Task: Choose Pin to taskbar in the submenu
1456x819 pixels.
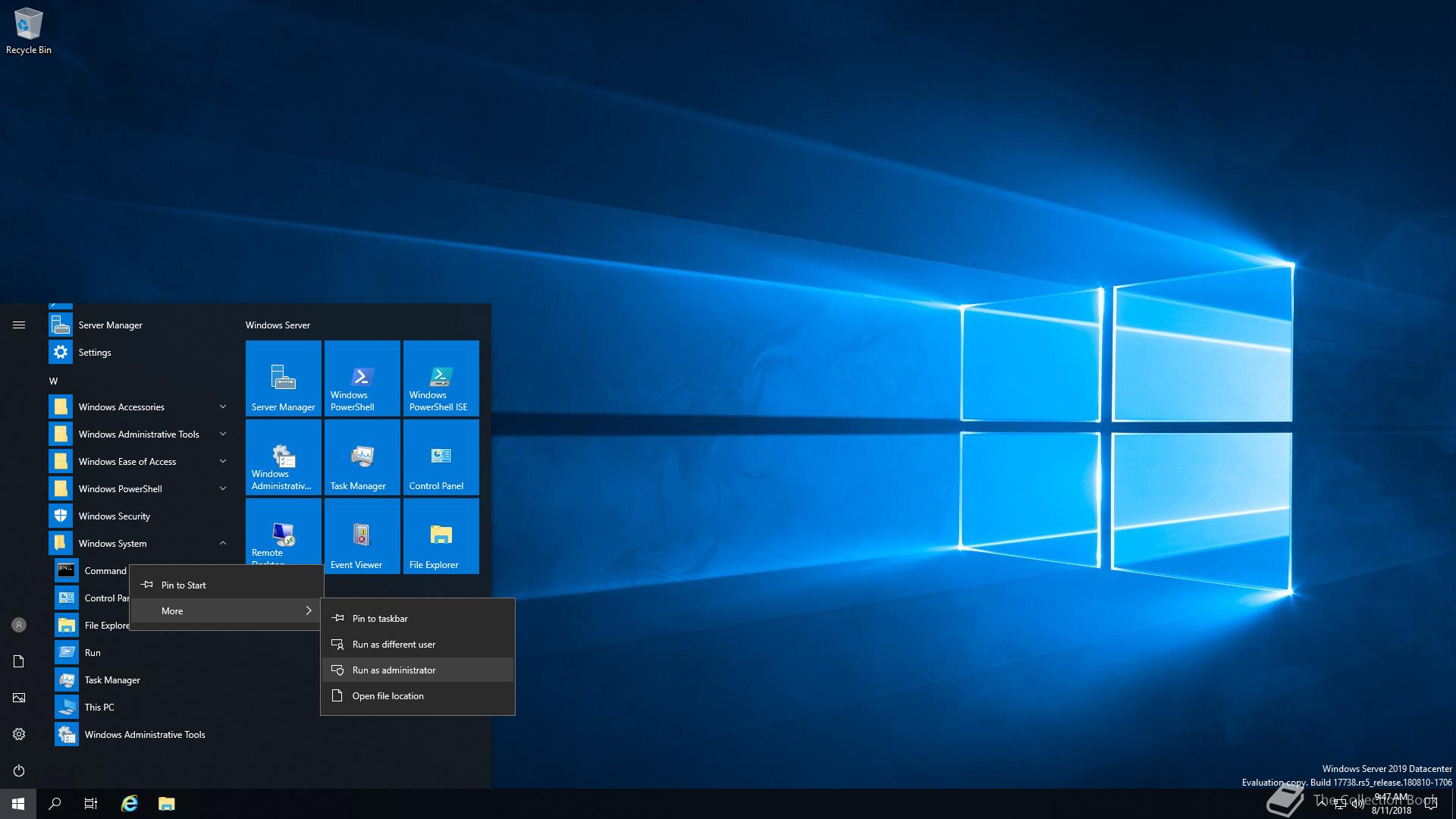Action: coord(380,619)
